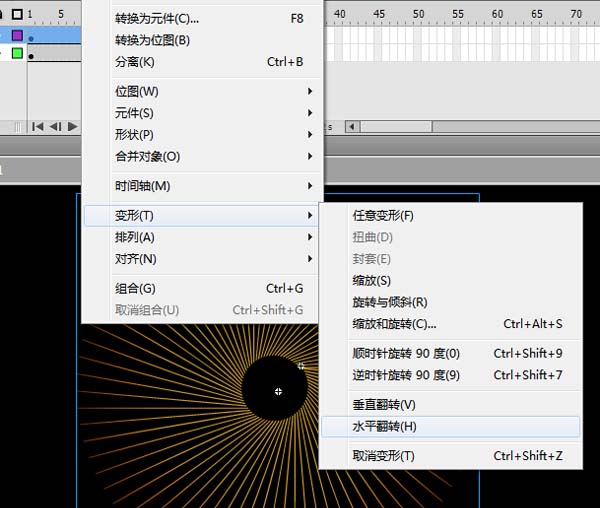The height and width of the screenshot is (508, 600).
Task: Click timeline scrollbar left arrow
Action: (x=352, y=127)
